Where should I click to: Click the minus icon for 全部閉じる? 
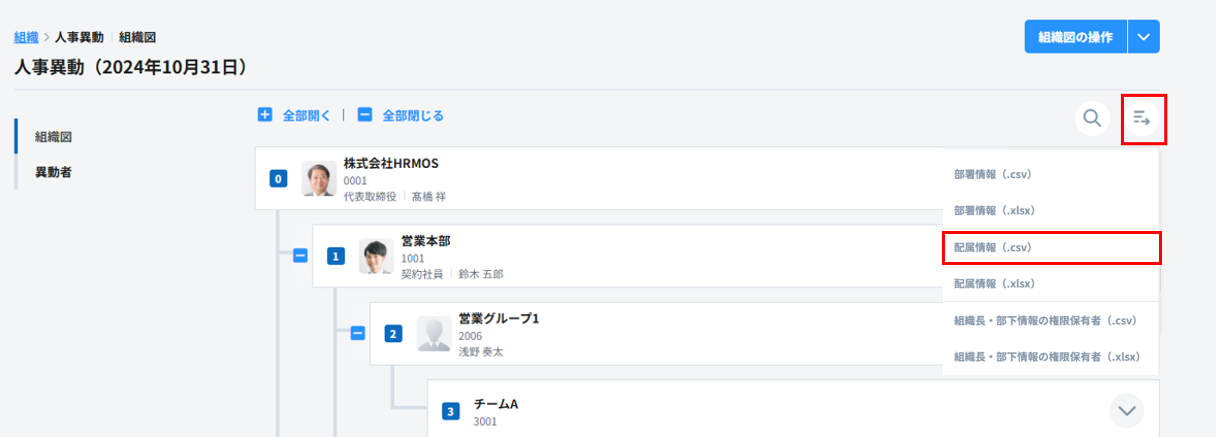click(x=365, y=115)
